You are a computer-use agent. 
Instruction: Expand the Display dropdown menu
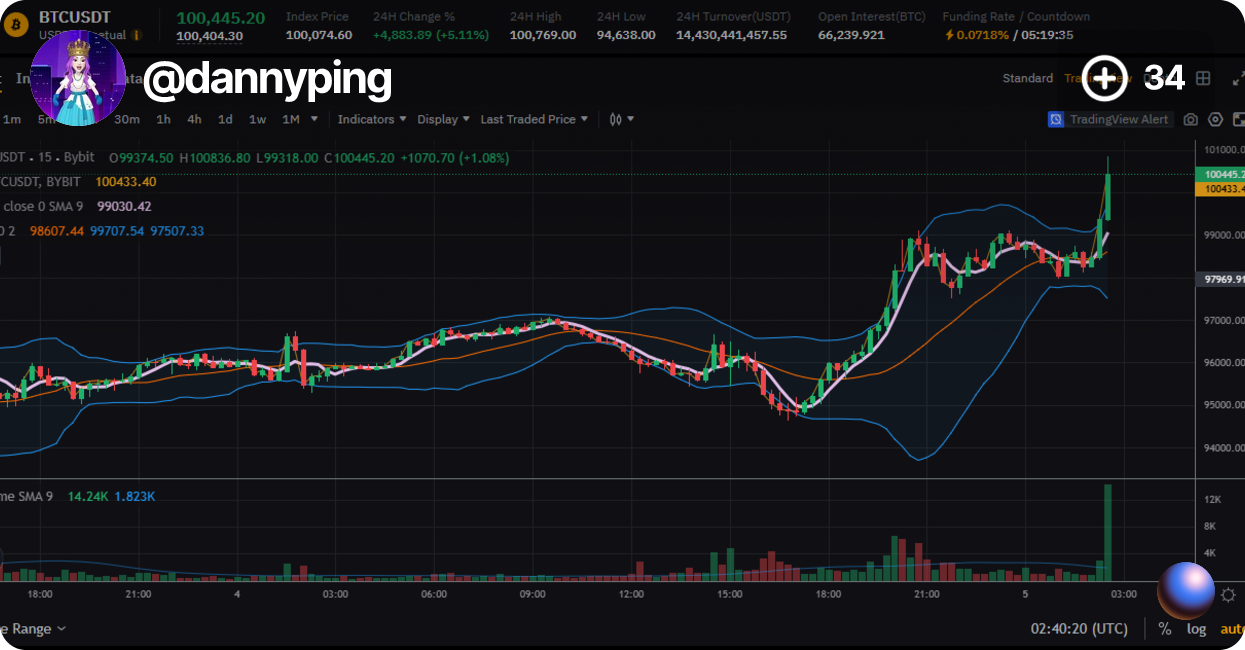pos(443,119)
